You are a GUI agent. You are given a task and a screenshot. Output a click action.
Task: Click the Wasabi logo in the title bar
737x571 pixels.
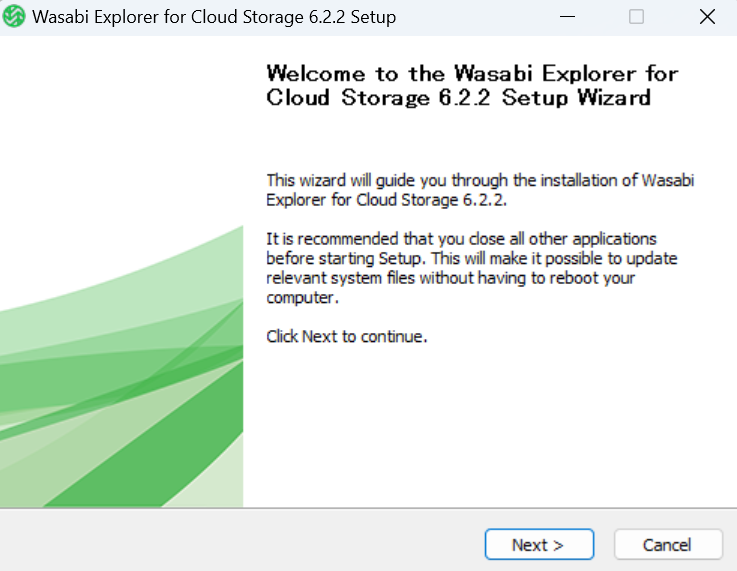point(14,16)
